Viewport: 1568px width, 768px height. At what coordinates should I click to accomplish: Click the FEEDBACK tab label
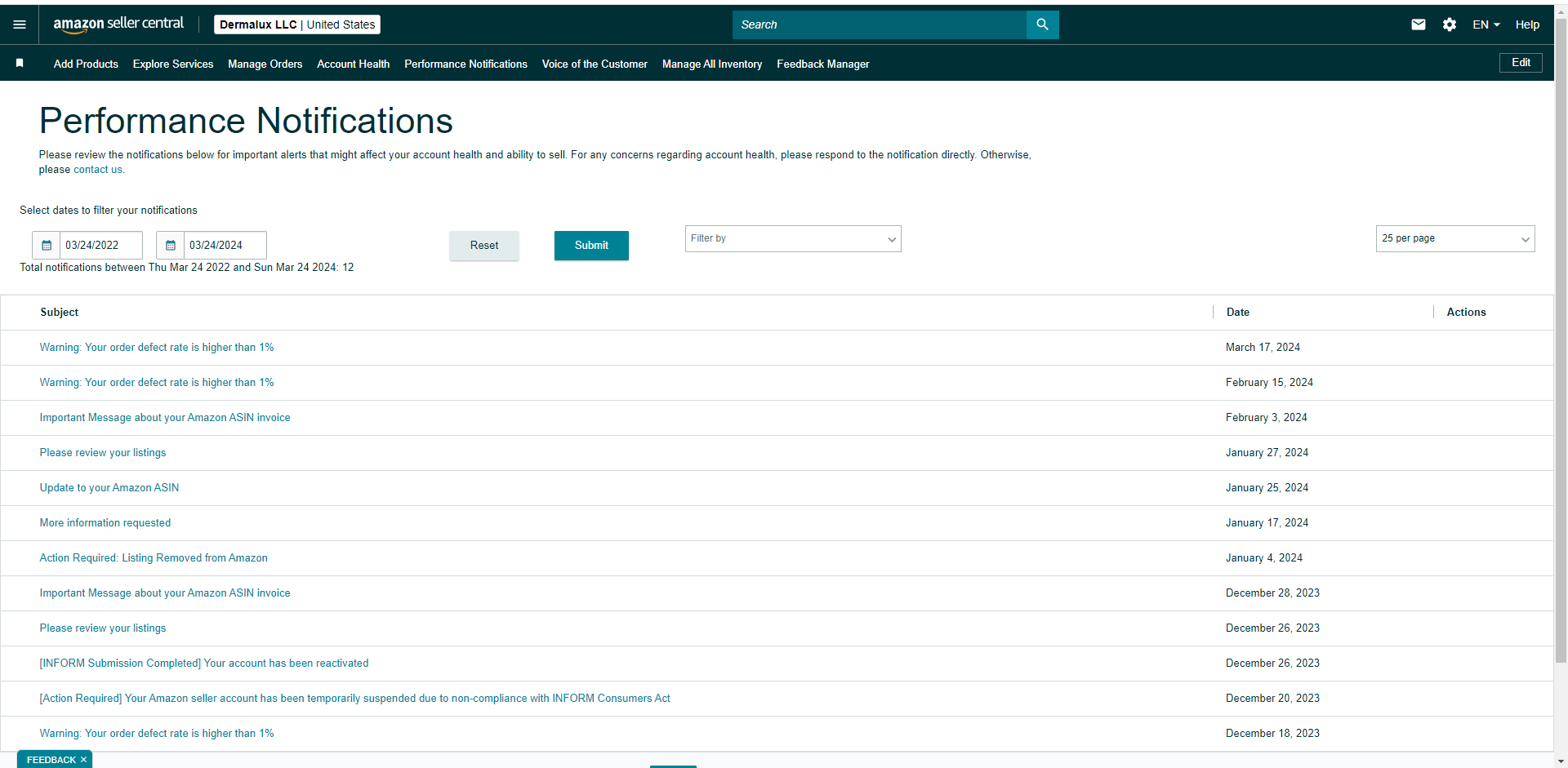[51, 760]
